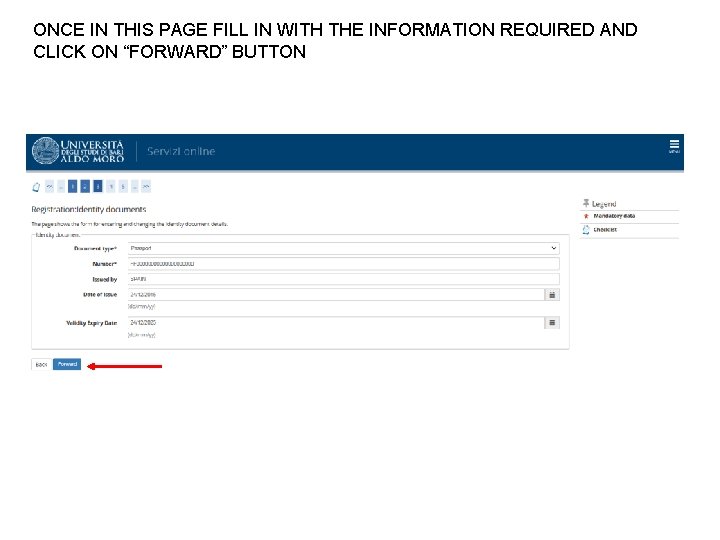The image size is (720, 540).
Task: Open the hamburger menu icon
Action: pyautogui.click(x=674, y=146)
